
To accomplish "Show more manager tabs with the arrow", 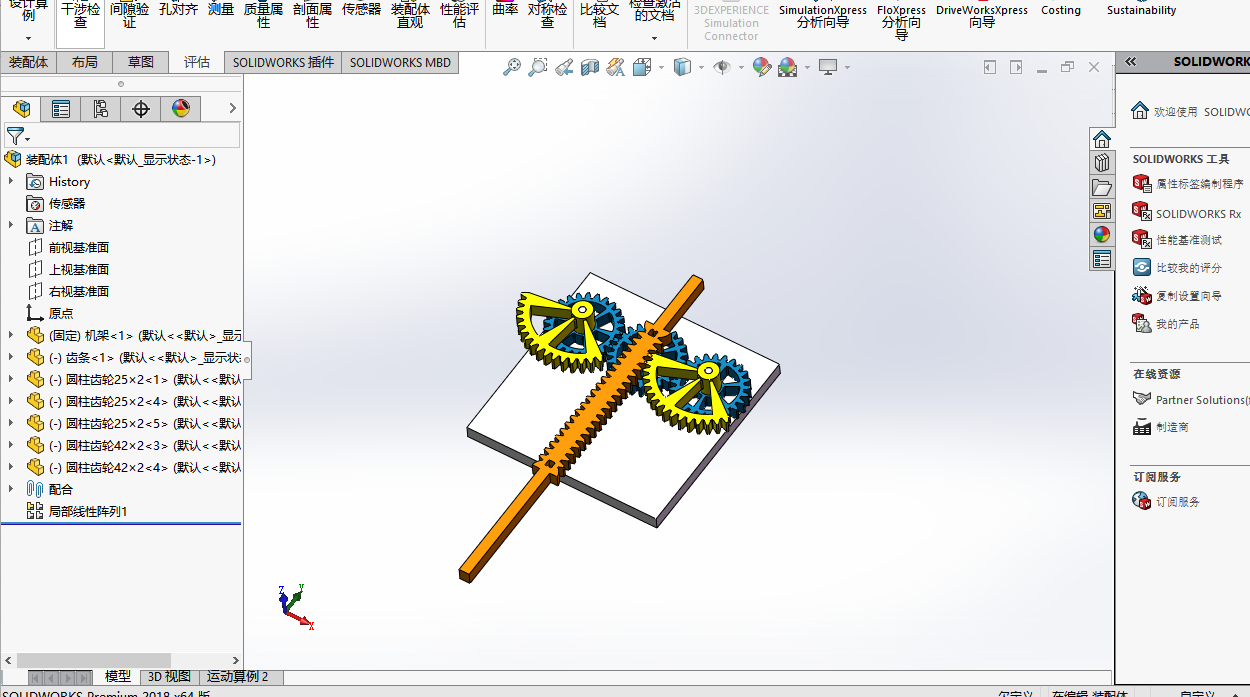I will tap(233, 109).
